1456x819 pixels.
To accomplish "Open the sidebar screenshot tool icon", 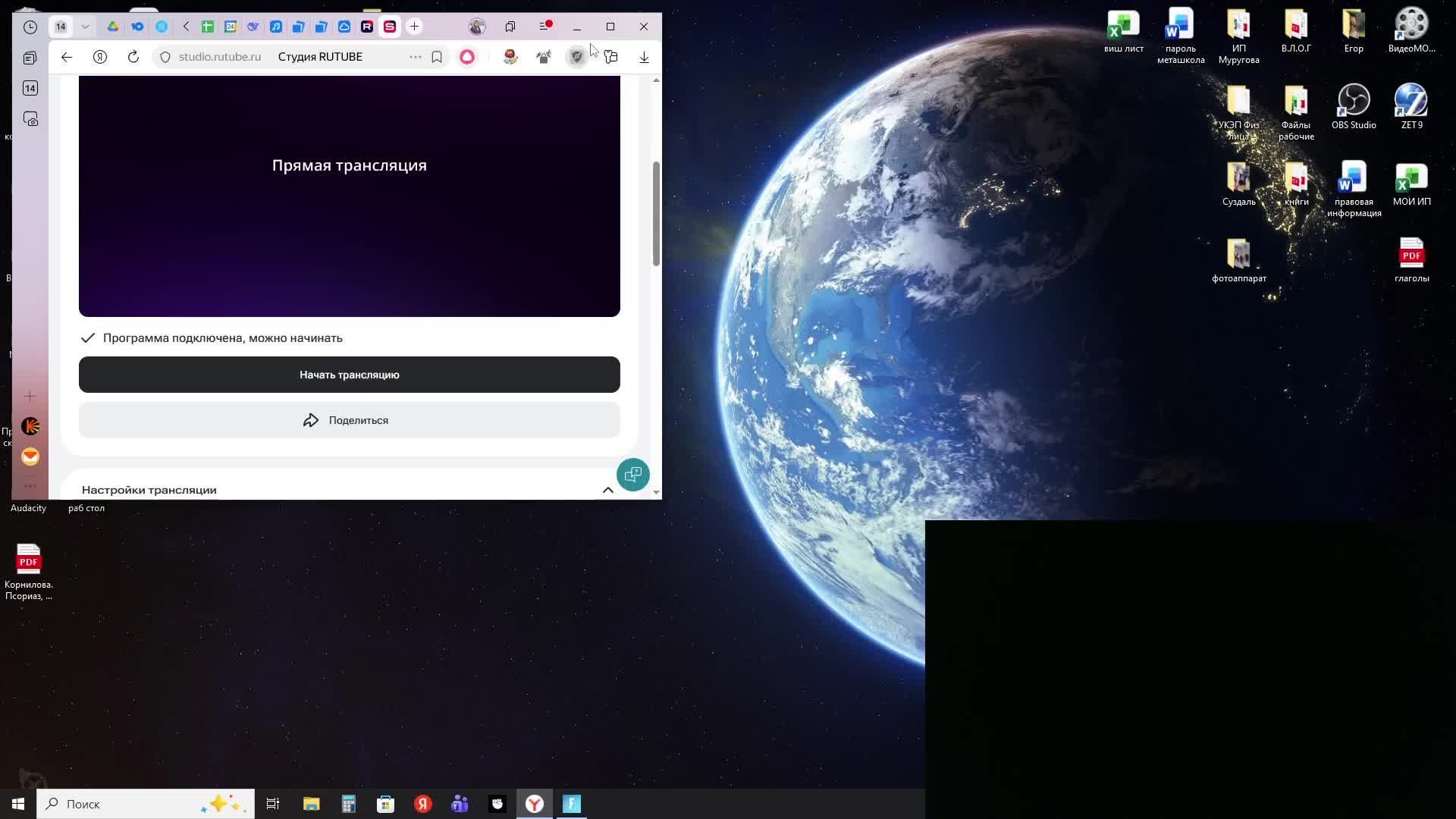I will pyautogui.click(x=30, y=119).
